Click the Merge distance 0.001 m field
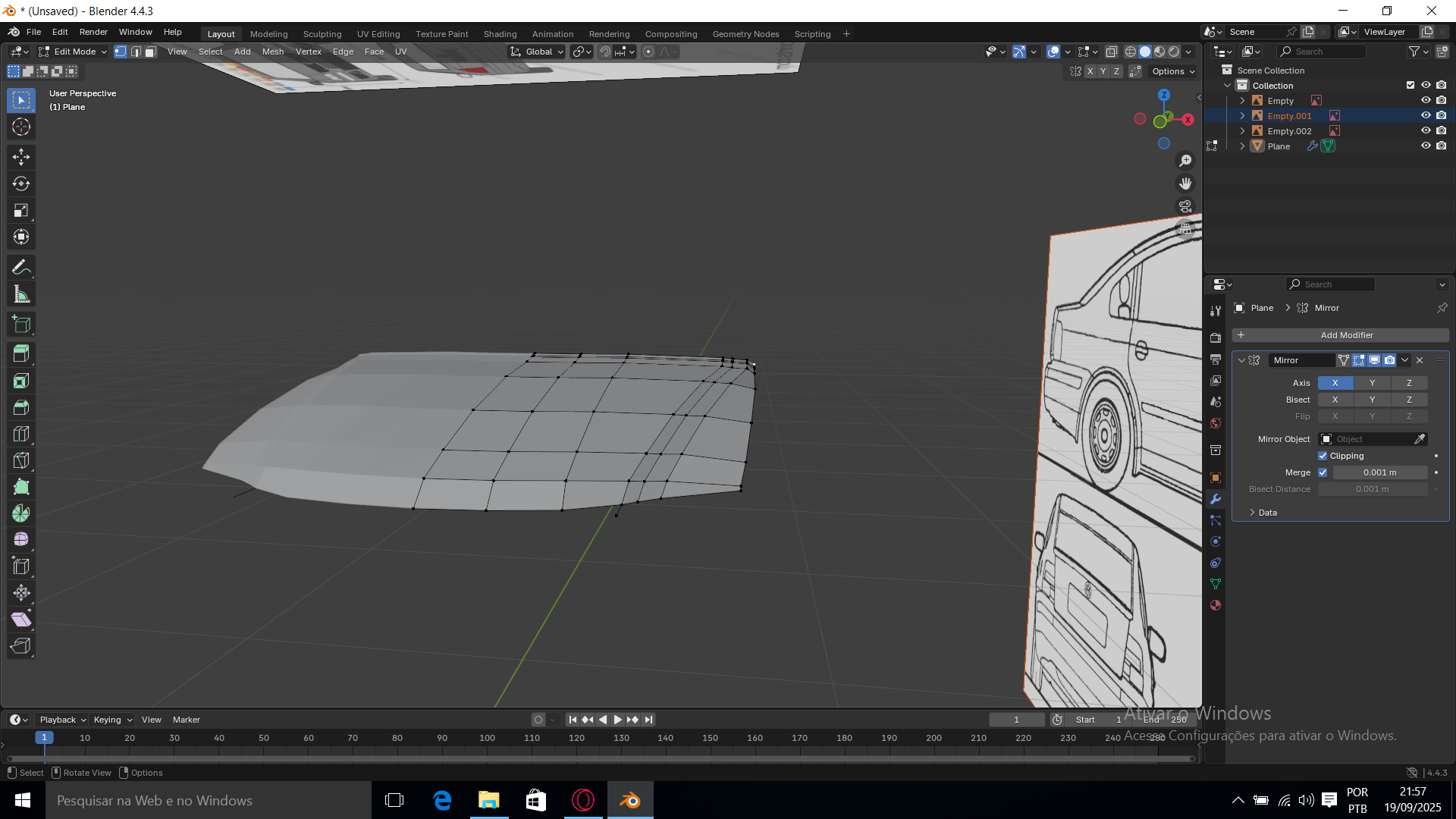Image resolution: width=1456 pixels, height=819 pixels. click(1379, 472)
